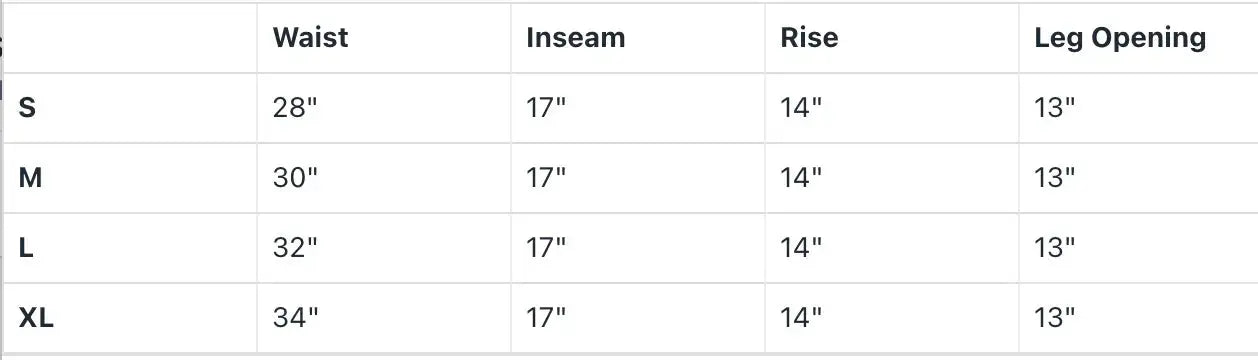Click the inseam value for size XL
This screenshot has width=1258, height=360.
[546, 318]
